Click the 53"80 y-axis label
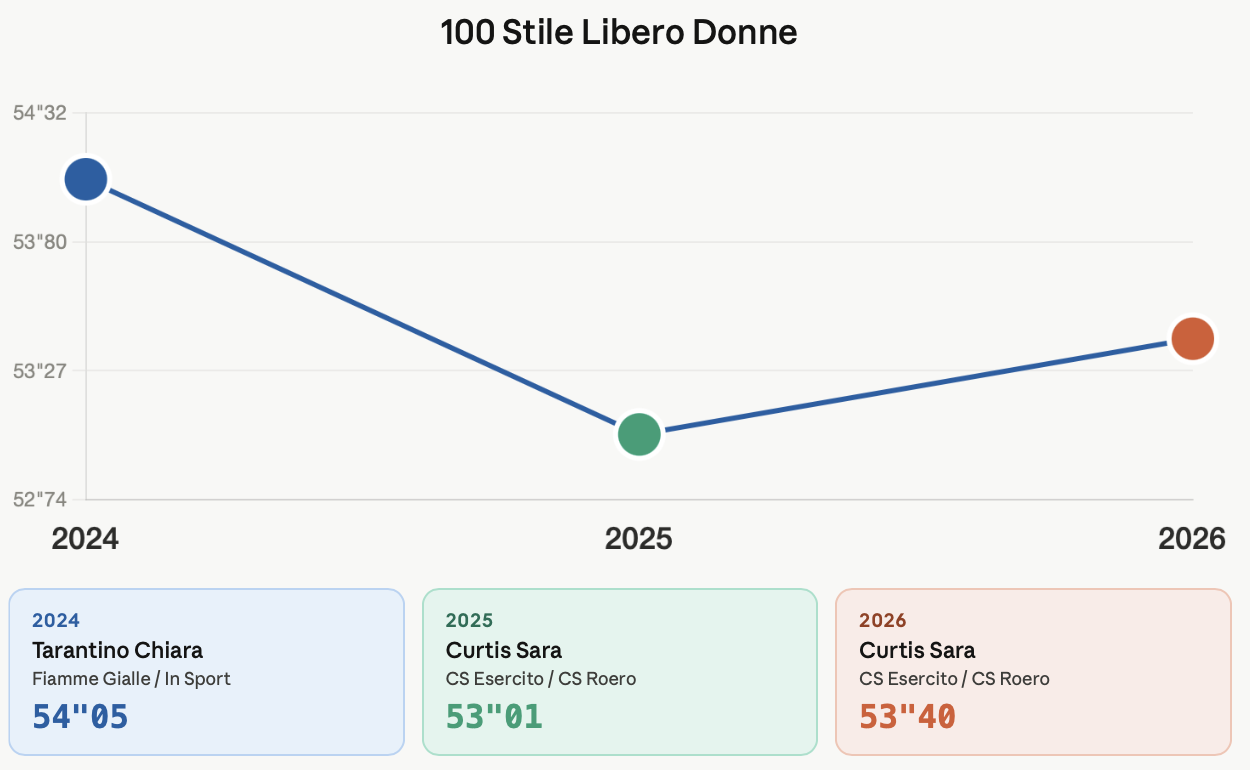The height and width of the screenshot is (770, 1250). (40, 242)
